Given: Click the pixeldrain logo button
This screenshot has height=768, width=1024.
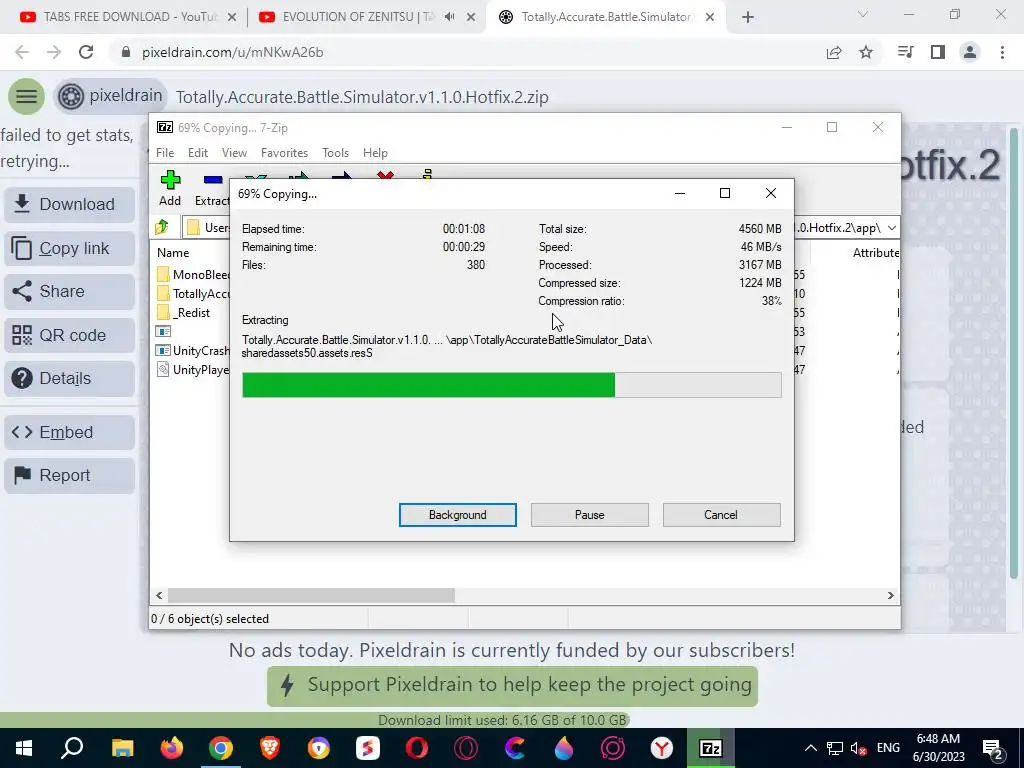Looking at the screenshot, I should tap(110, 97).
